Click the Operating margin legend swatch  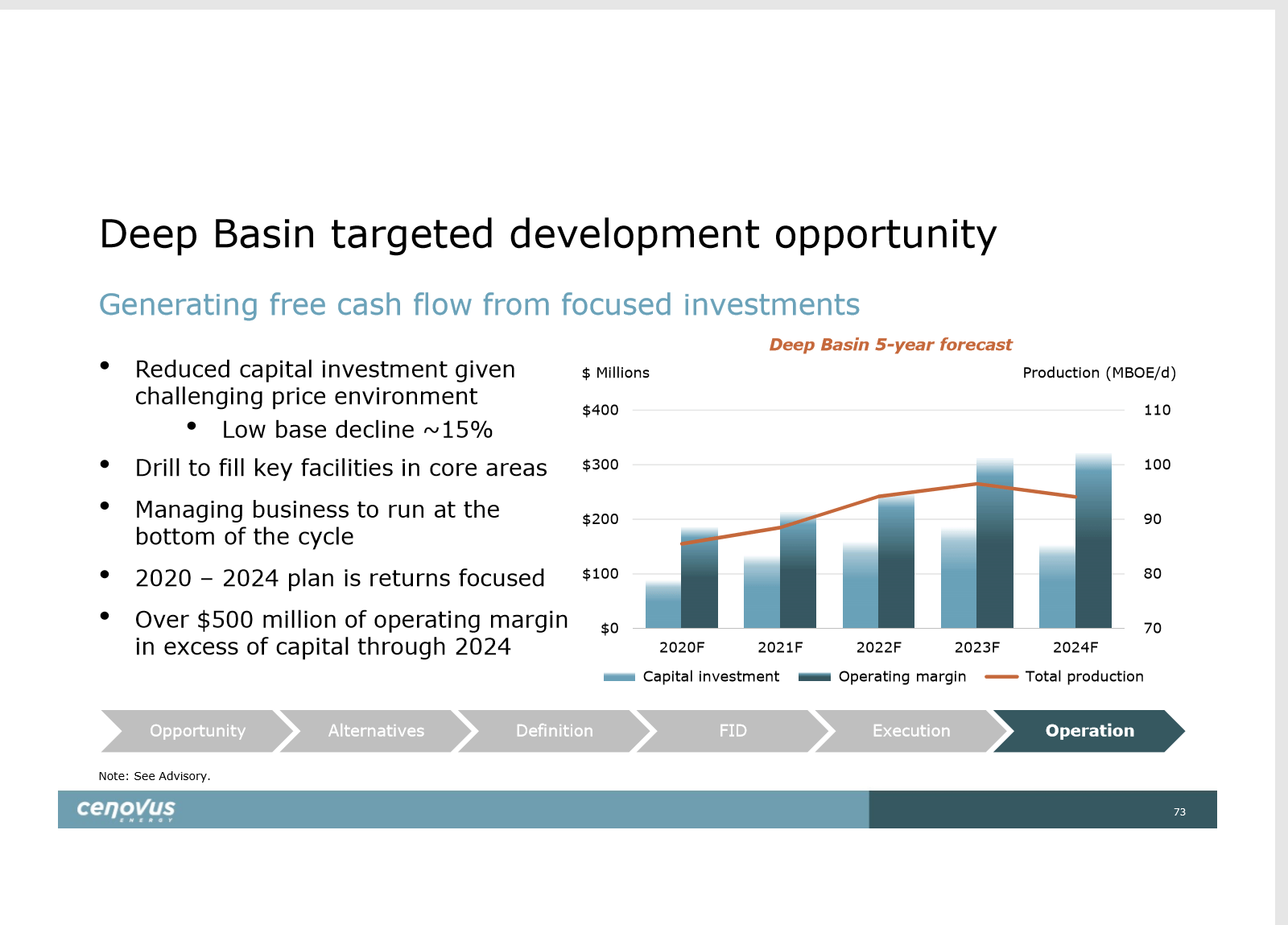click(x=814, y=677)
